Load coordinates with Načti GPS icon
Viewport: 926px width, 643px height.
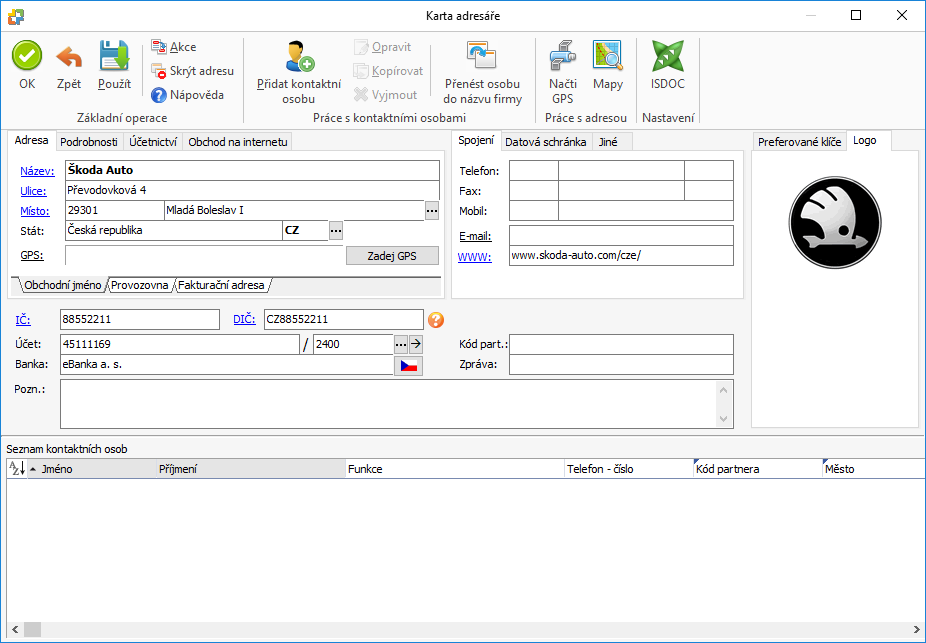[562, 56]
